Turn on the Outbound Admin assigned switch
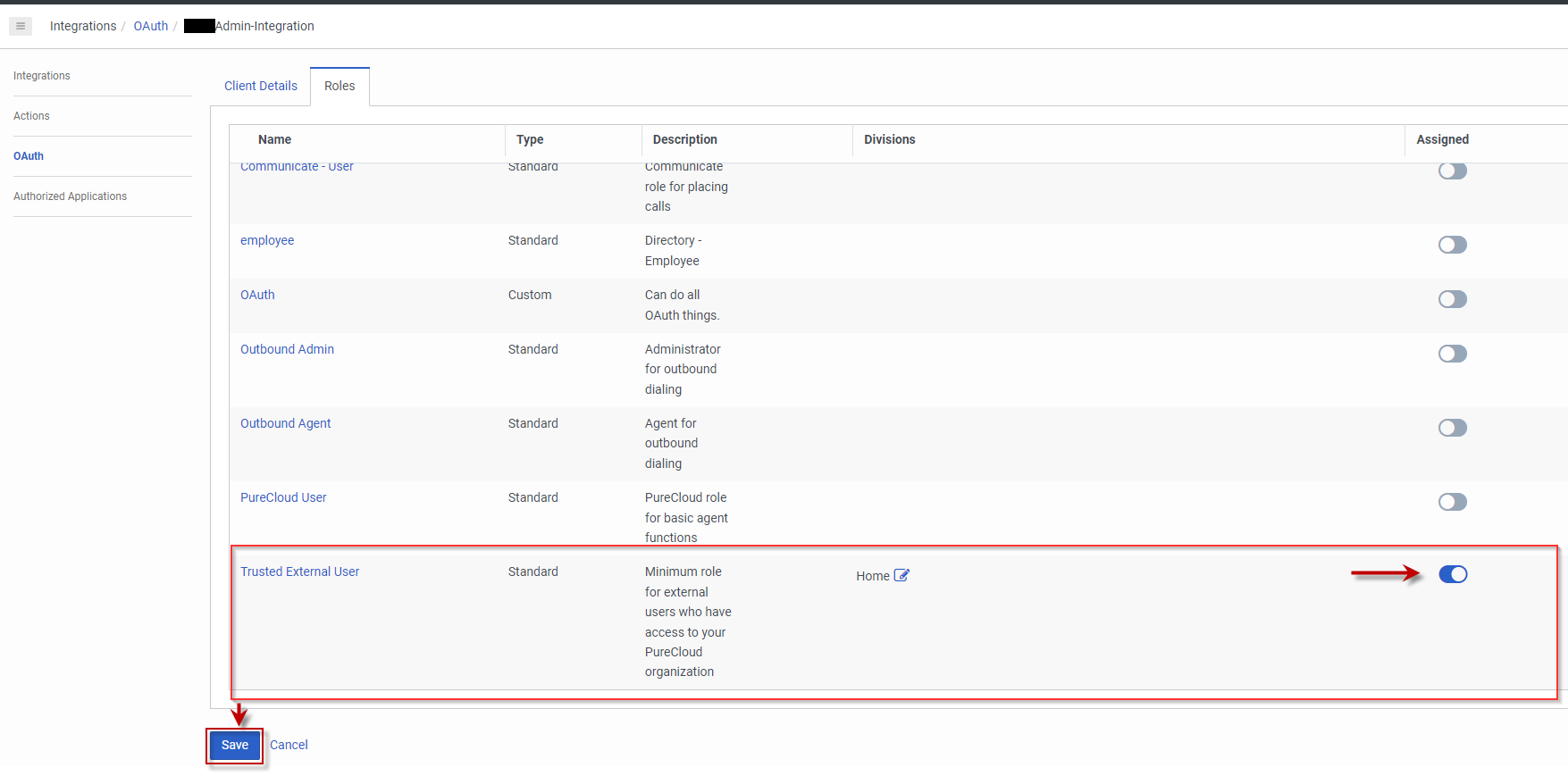The image size is (1568, 776). click(1452, 354)
